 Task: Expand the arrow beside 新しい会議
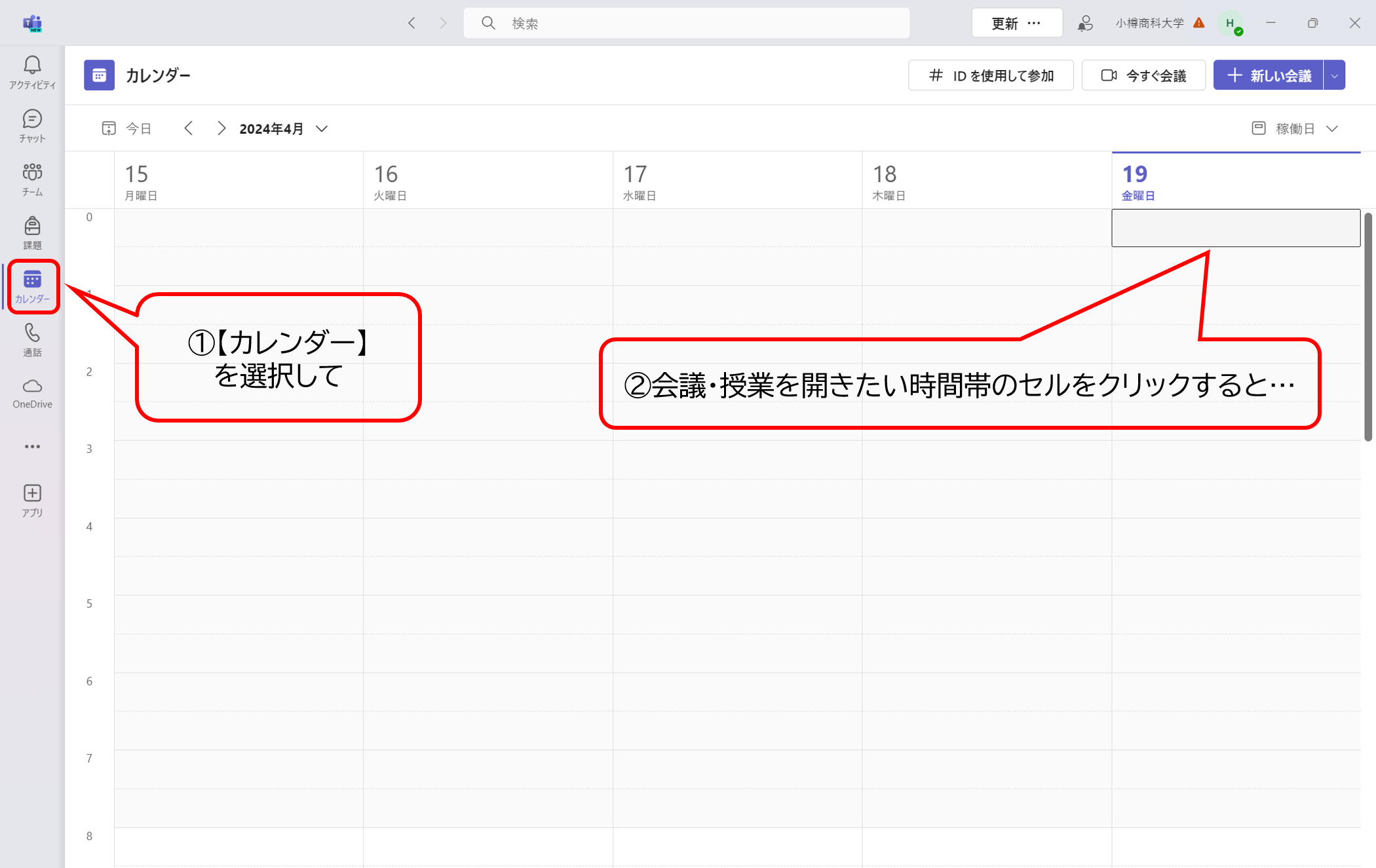click(1335, 75)
